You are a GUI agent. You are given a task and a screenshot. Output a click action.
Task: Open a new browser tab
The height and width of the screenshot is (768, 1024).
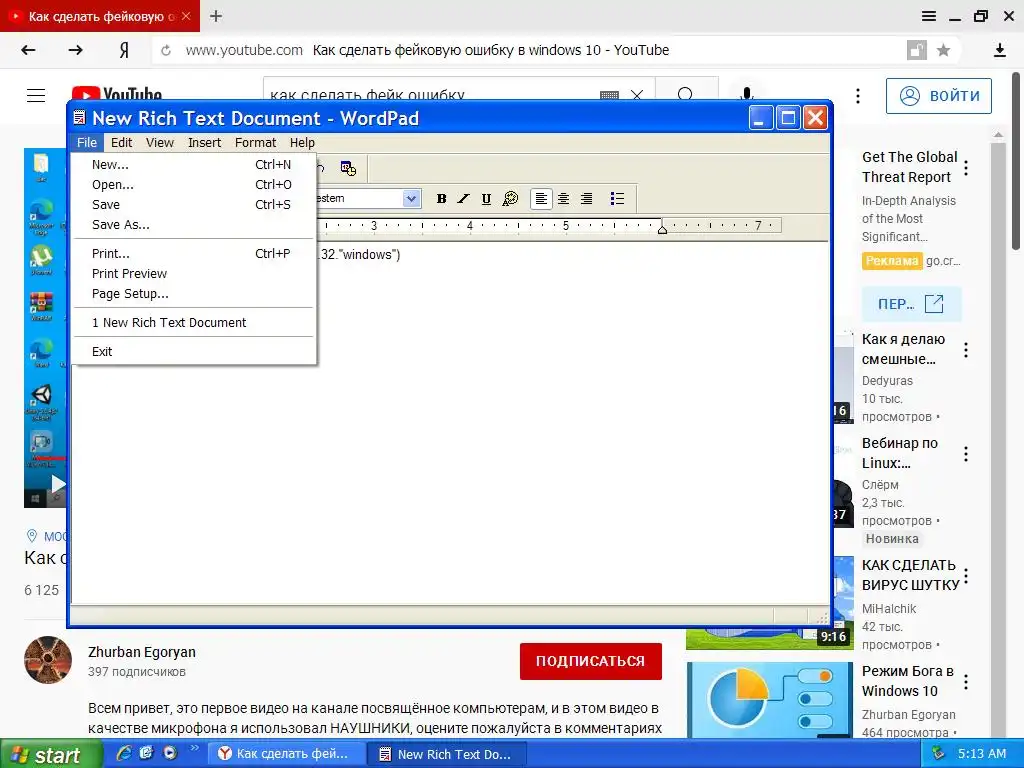(x=216, y=16)
